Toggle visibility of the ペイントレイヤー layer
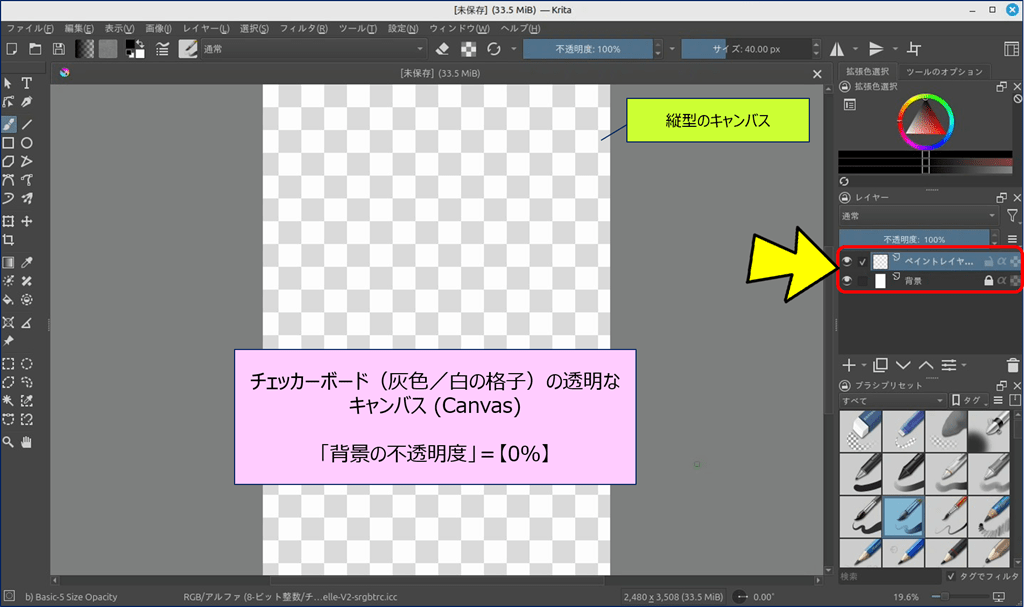This screenshot has height=607, width=1024. [847, 261]
